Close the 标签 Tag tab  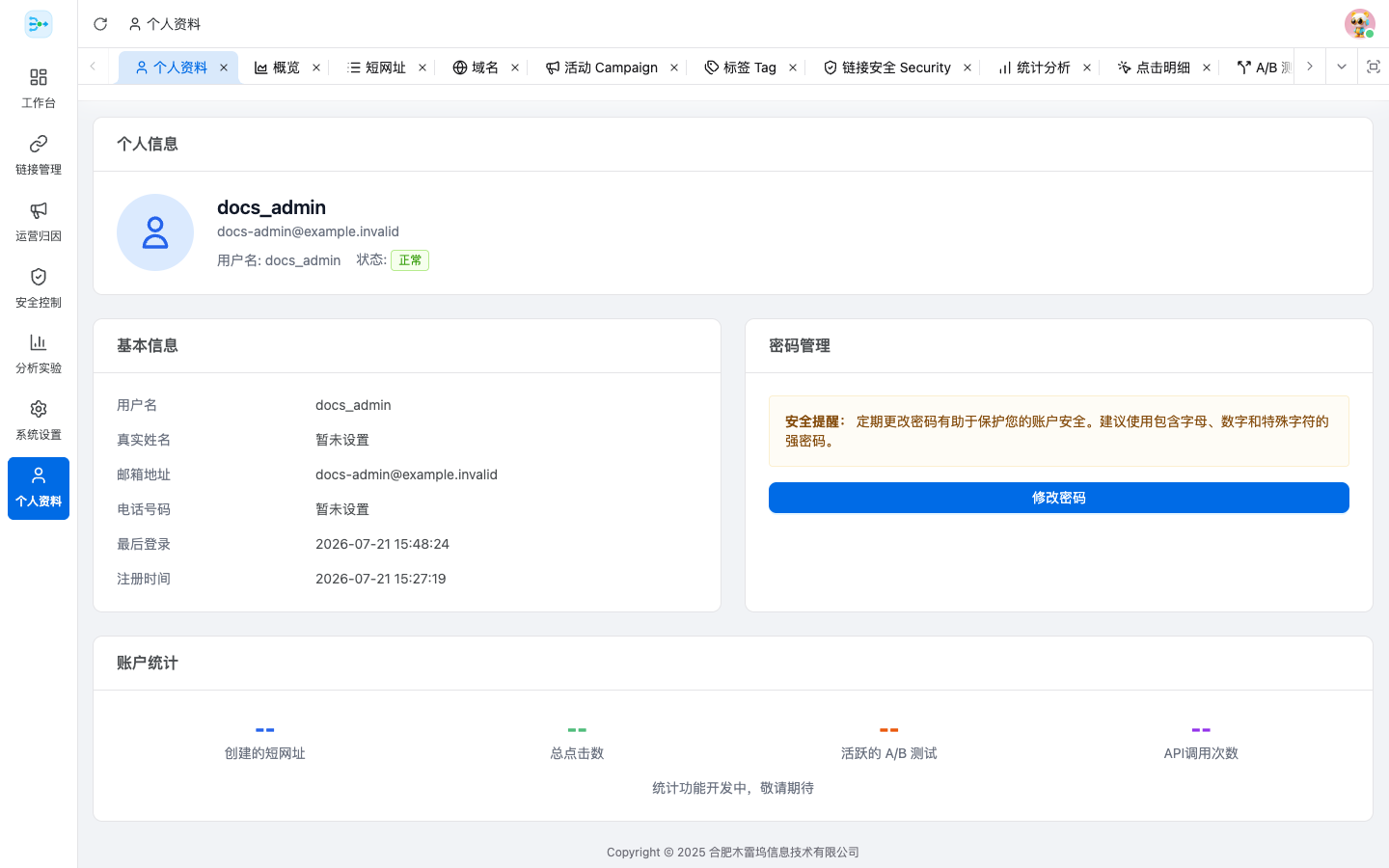pos(793,68)
